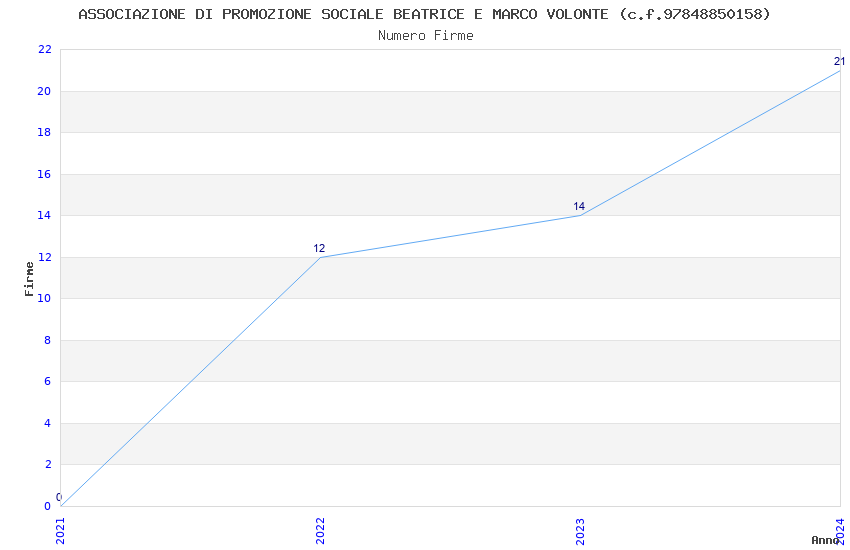
Task: Select the 2024 x-axis year label
Action: point(841,531)
